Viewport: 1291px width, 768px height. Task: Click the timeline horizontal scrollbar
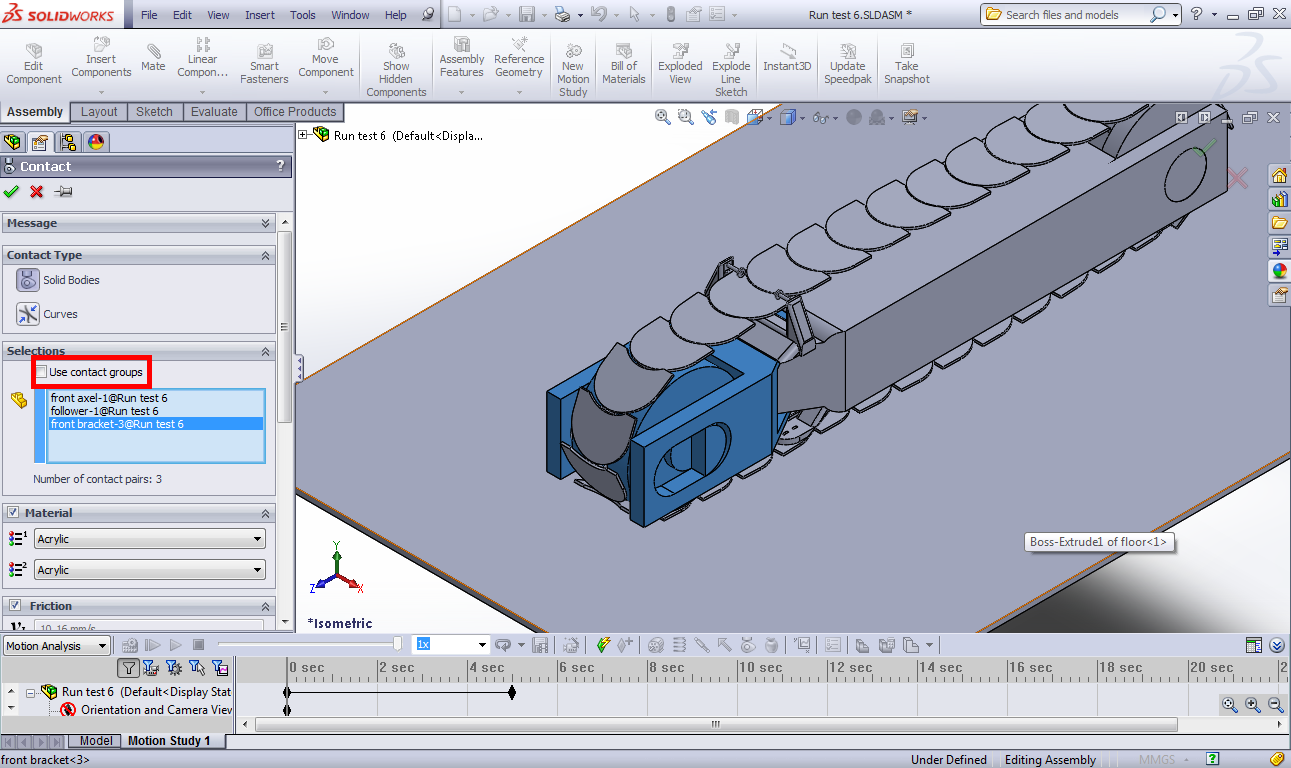pos(715,725)
